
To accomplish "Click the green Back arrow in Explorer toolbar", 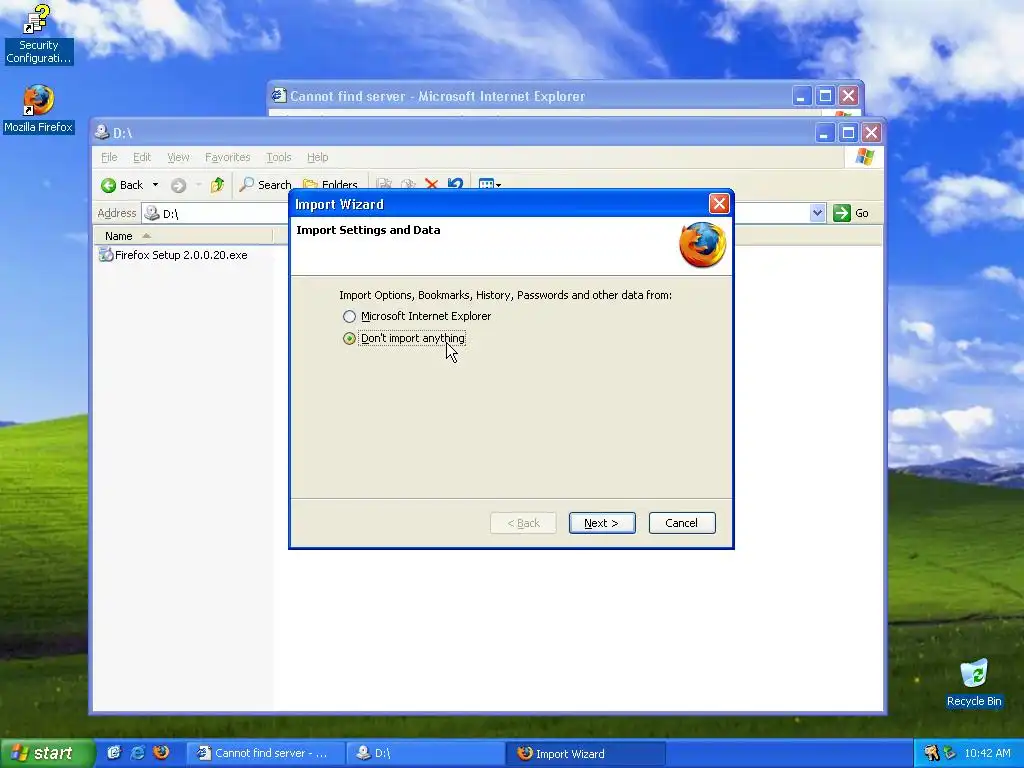I will coord(121,185).
